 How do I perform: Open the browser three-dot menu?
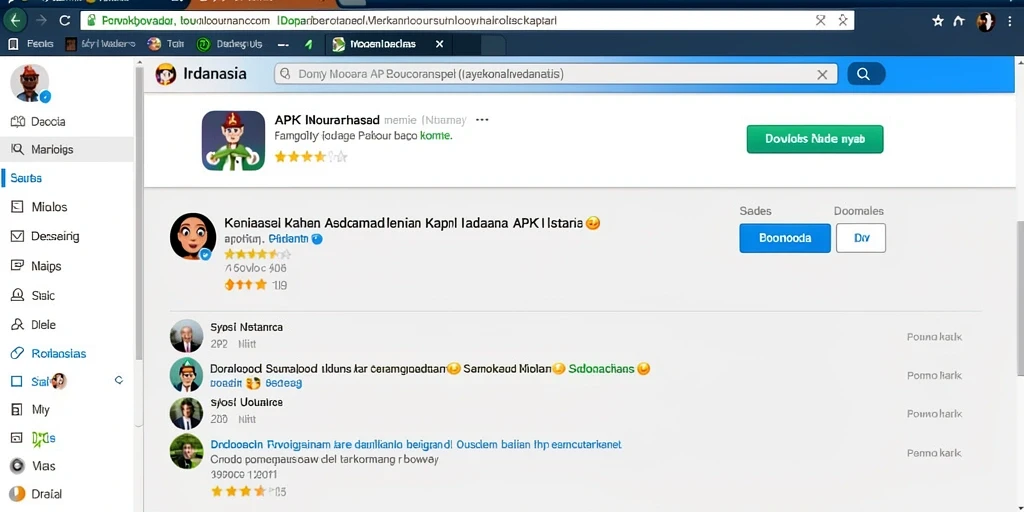point(1010,21)
